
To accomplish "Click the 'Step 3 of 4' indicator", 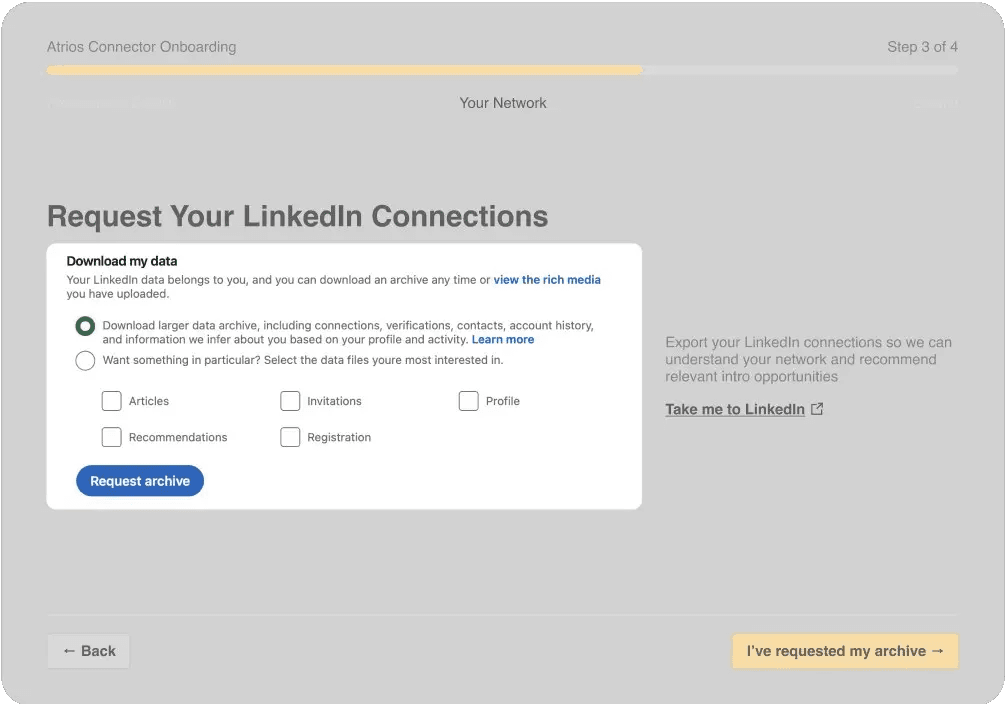I will pyautogui.click(x=922, y=47).
